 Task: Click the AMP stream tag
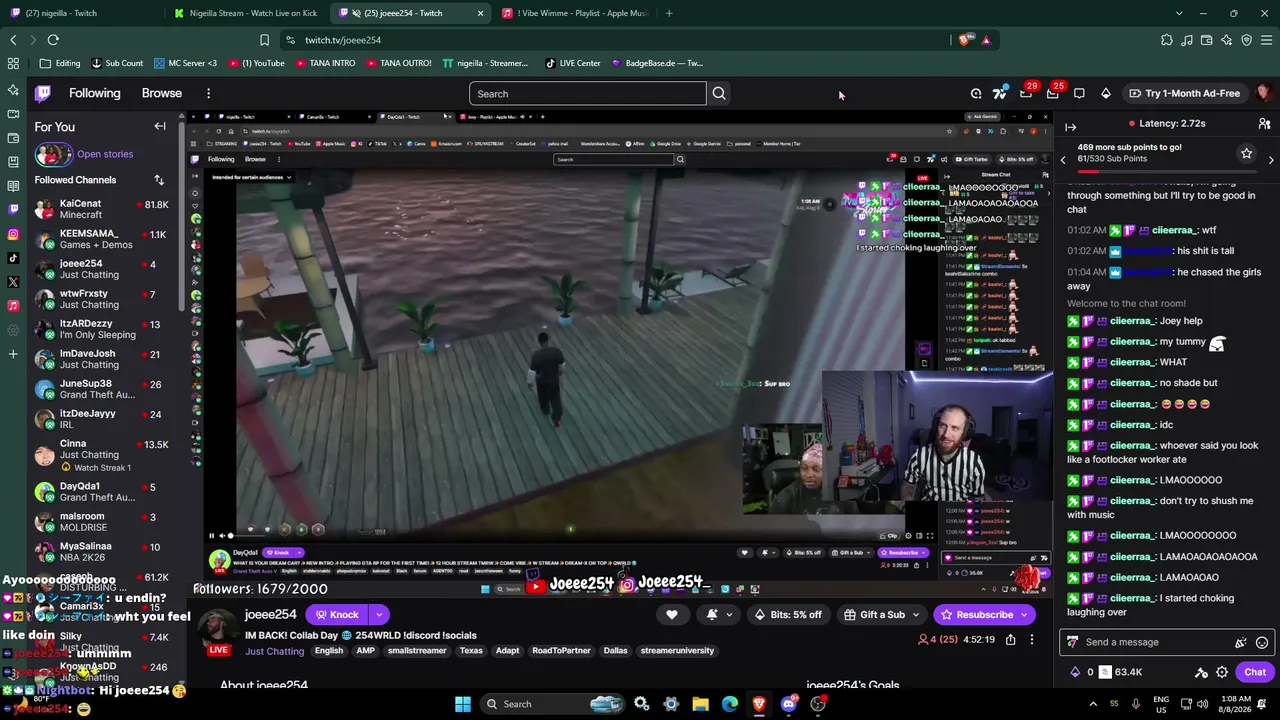coord(365,651)
